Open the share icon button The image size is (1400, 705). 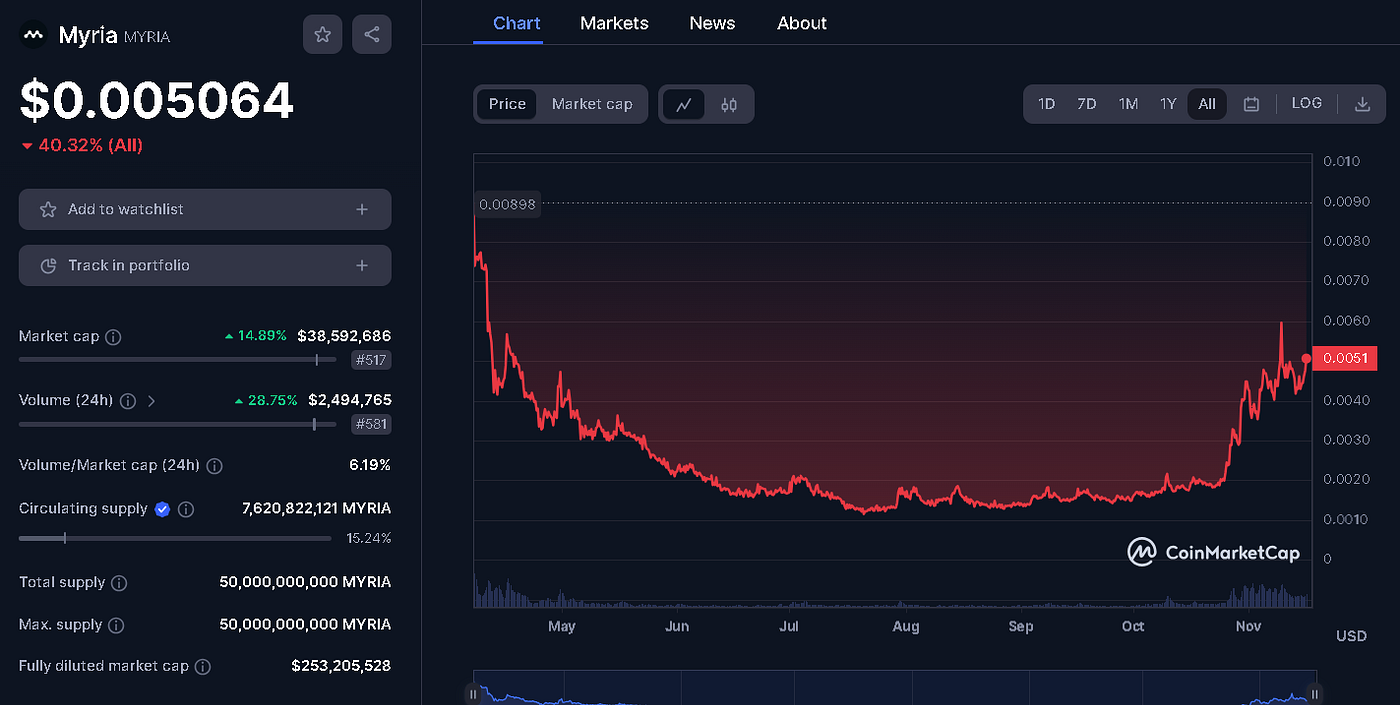click(x=372, y=34)
